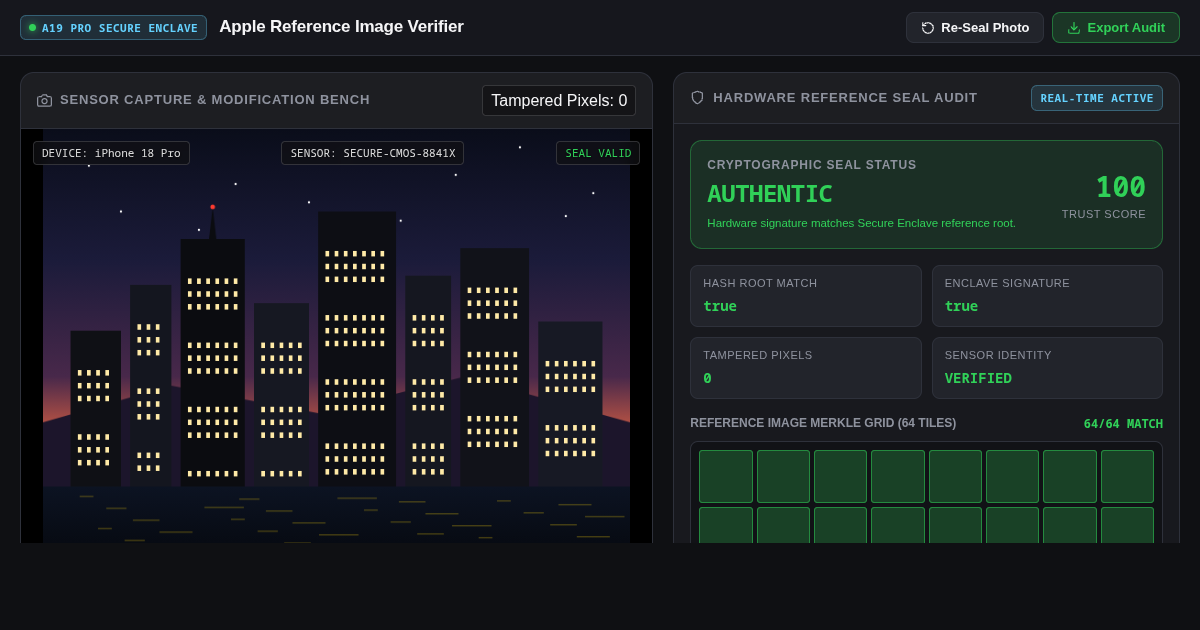Click the A19 Pro Secure Enclave badge
Screen dimensions: 1200x630
(x=113, y=28)
